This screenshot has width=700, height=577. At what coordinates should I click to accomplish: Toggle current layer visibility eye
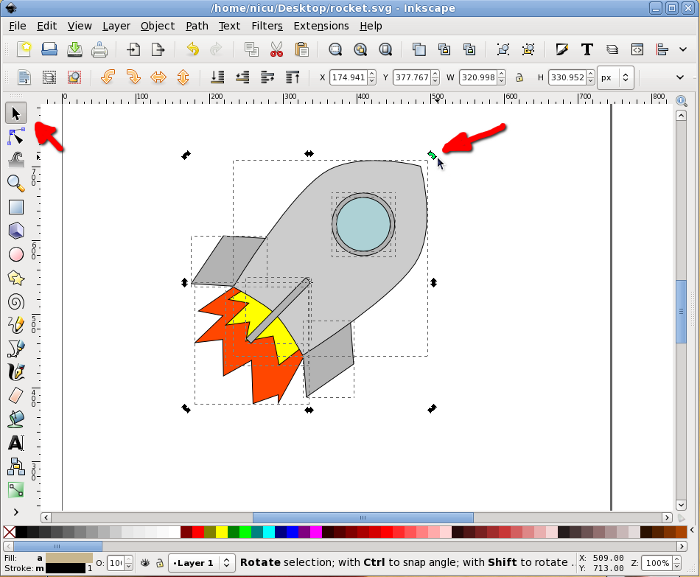point(145,563)
